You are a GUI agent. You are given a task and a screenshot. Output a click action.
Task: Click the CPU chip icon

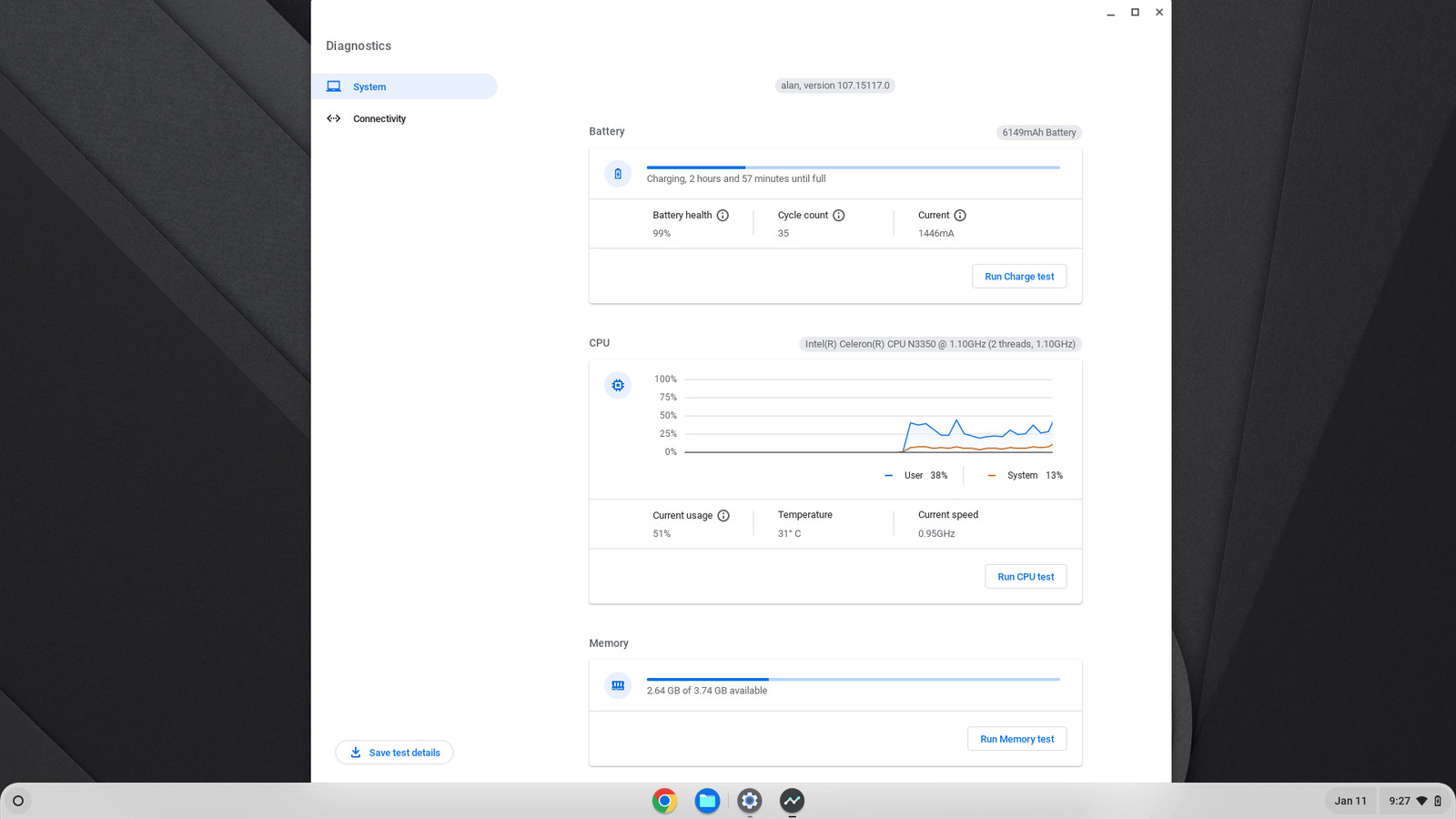(x=618, y=385)
